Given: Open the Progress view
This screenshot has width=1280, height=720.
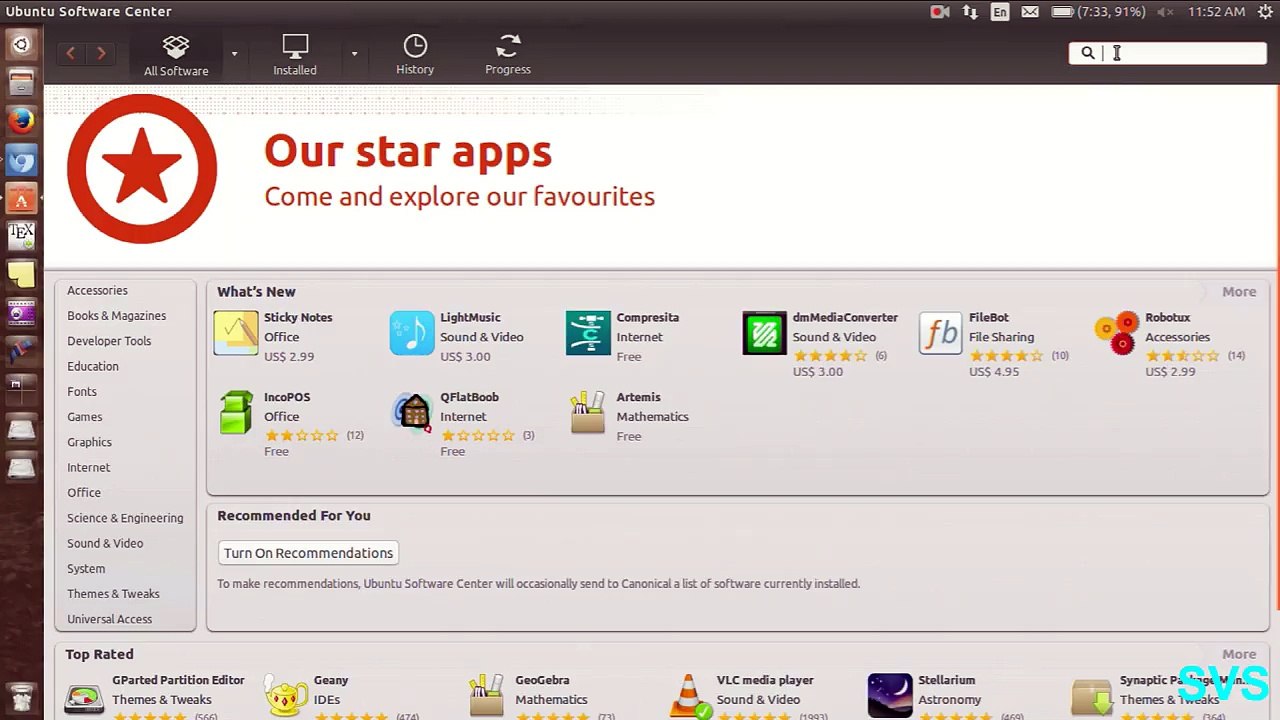Looking at the screenshot, I should 508,55.
